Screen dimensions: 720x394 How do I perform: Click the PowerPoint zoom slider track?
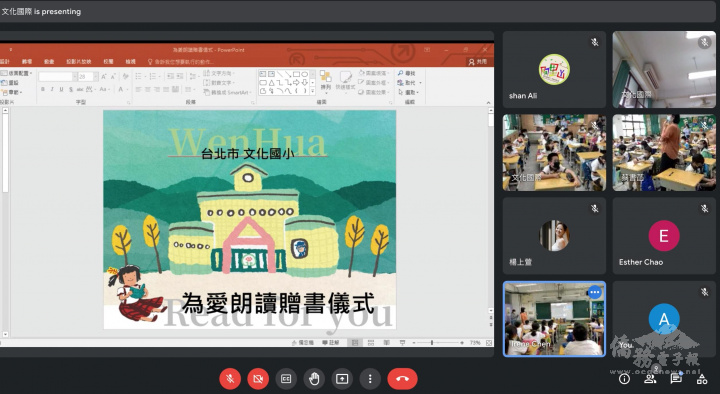coord(438,343)
